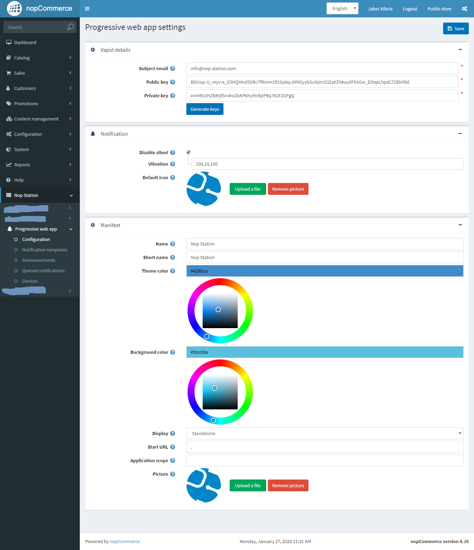Show help tooltip for Background color
474x550 pixels.
[x=173, y=352]
